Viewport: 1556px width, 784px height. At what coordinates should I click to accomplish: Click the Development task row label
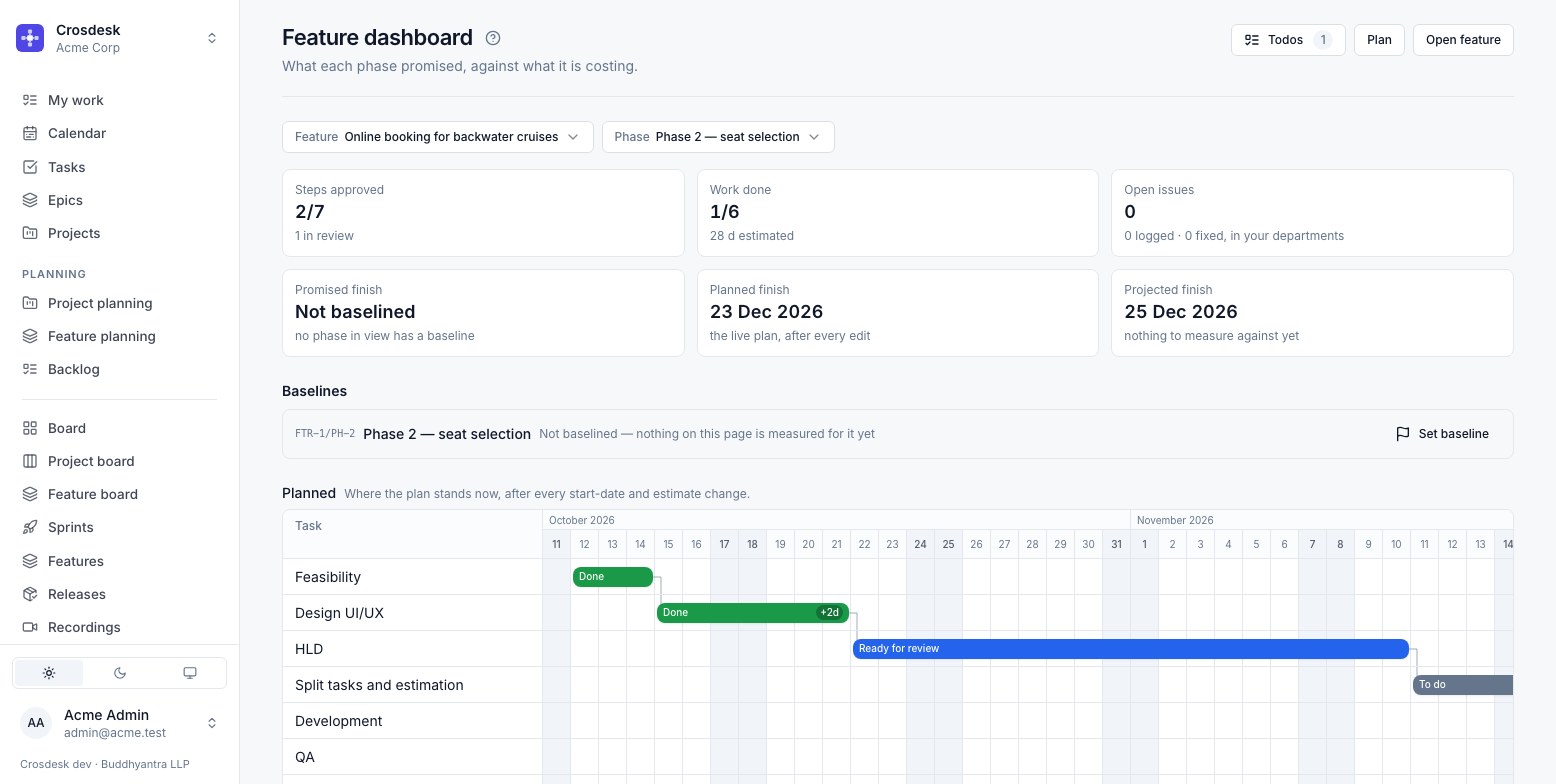pos(339,721)
